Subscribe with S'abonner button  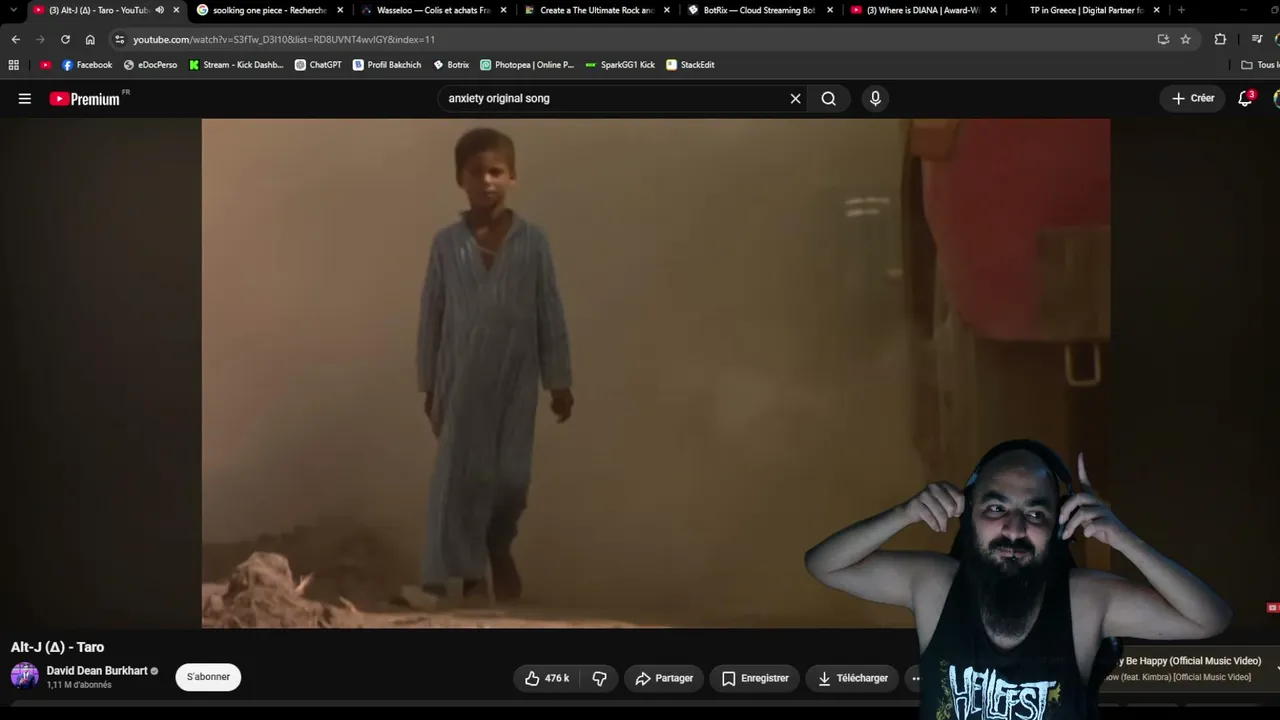point(208,677)
